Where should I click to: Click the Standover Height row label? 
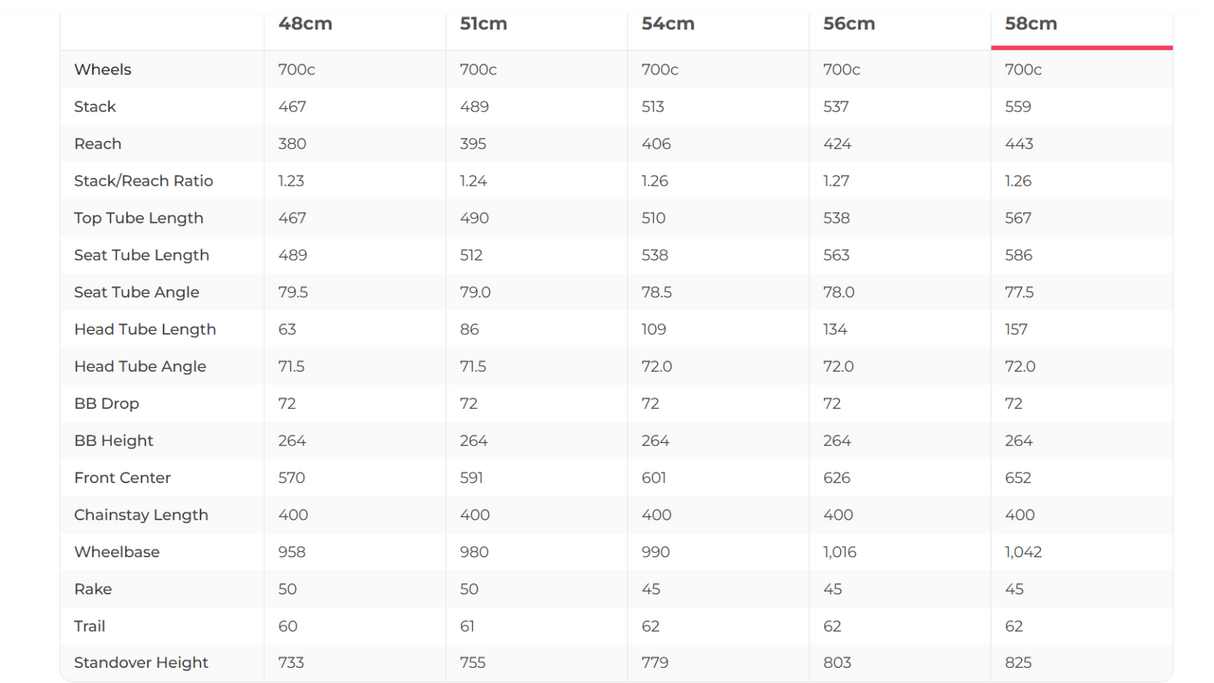tap(141, 663)
